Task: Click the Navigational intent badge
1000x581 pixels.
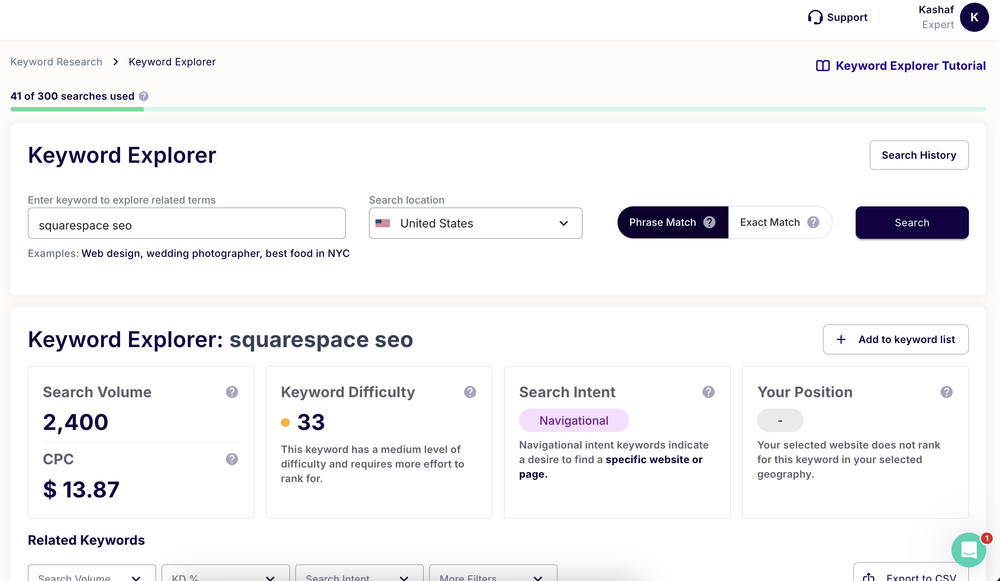Action: (x=574, y=420)
